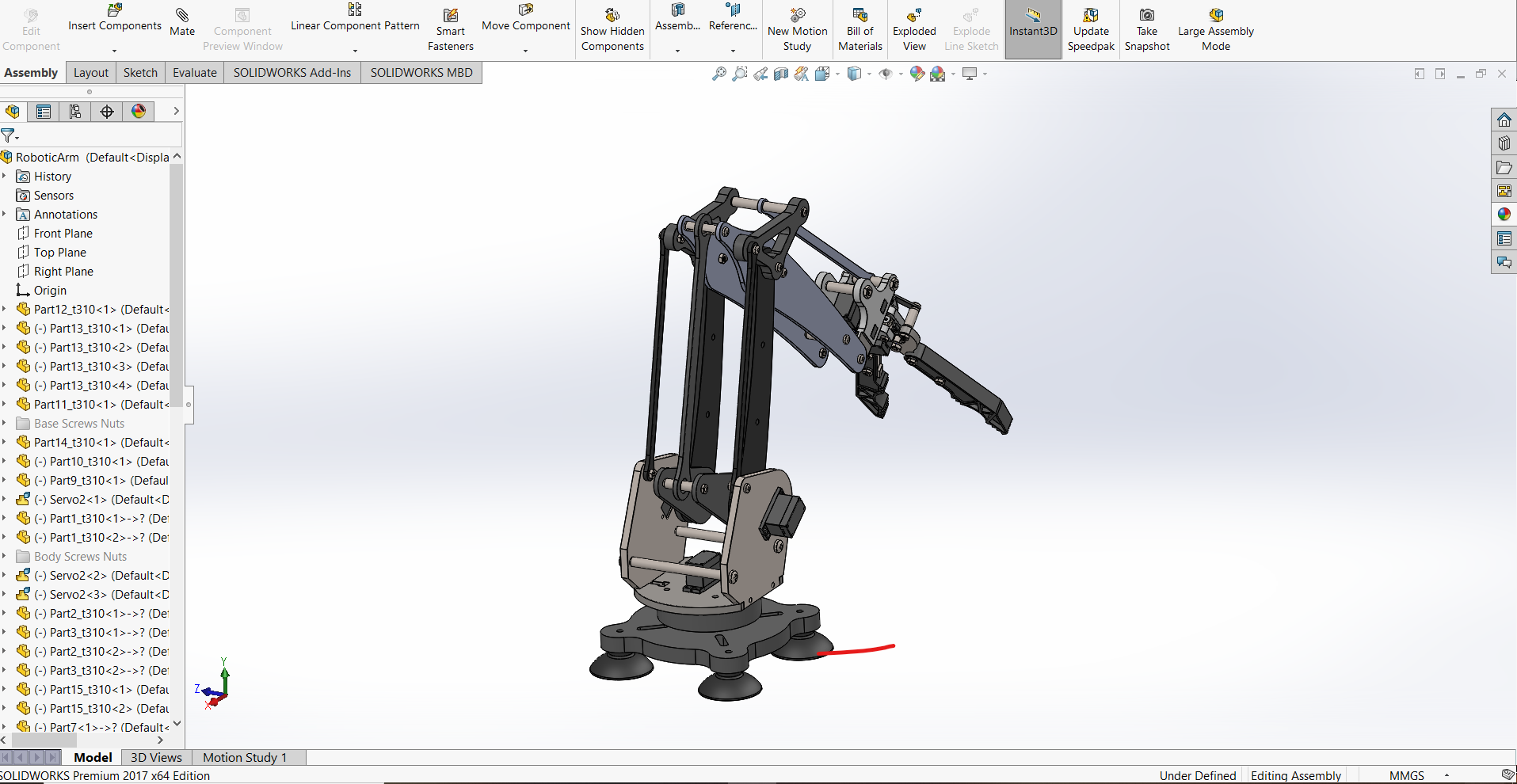Screen dimensions: 1517x784
Task: Click feature tree vertical scrollbar
Action: 177,285
